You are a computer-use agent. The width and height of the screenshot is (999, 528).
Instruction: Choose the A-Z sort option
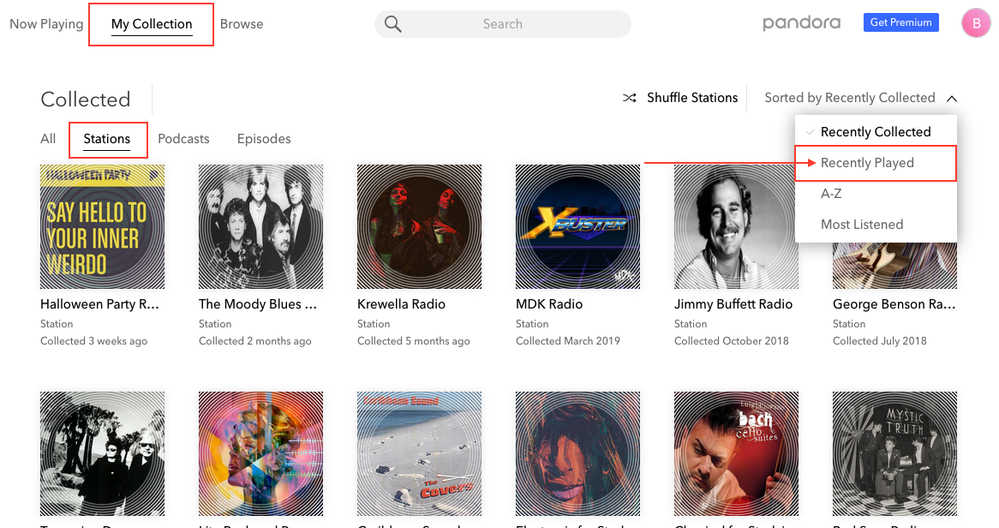[x=831, y=194]
